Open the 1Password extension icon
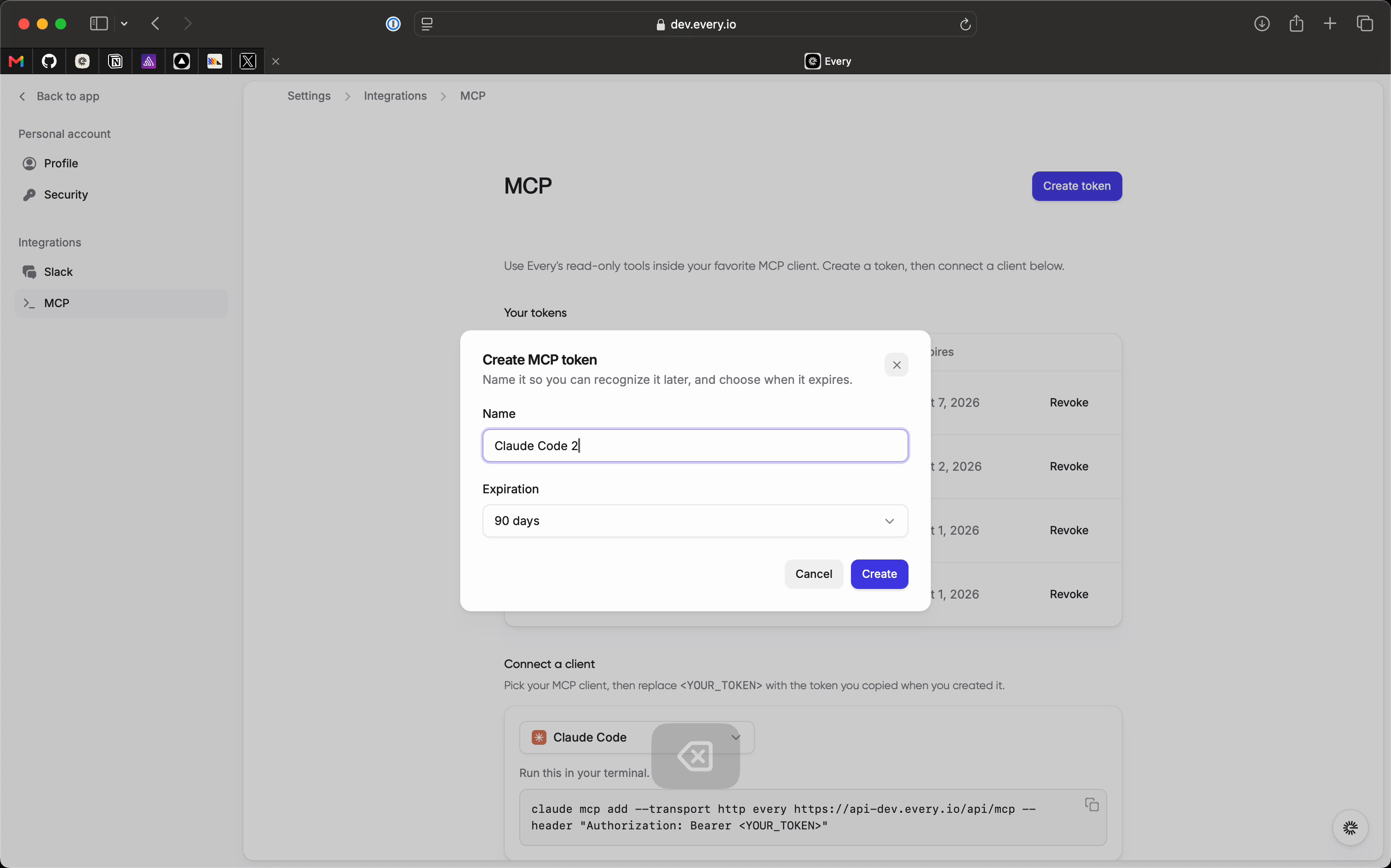1391x868 pixels. click(x=393, y=23)
